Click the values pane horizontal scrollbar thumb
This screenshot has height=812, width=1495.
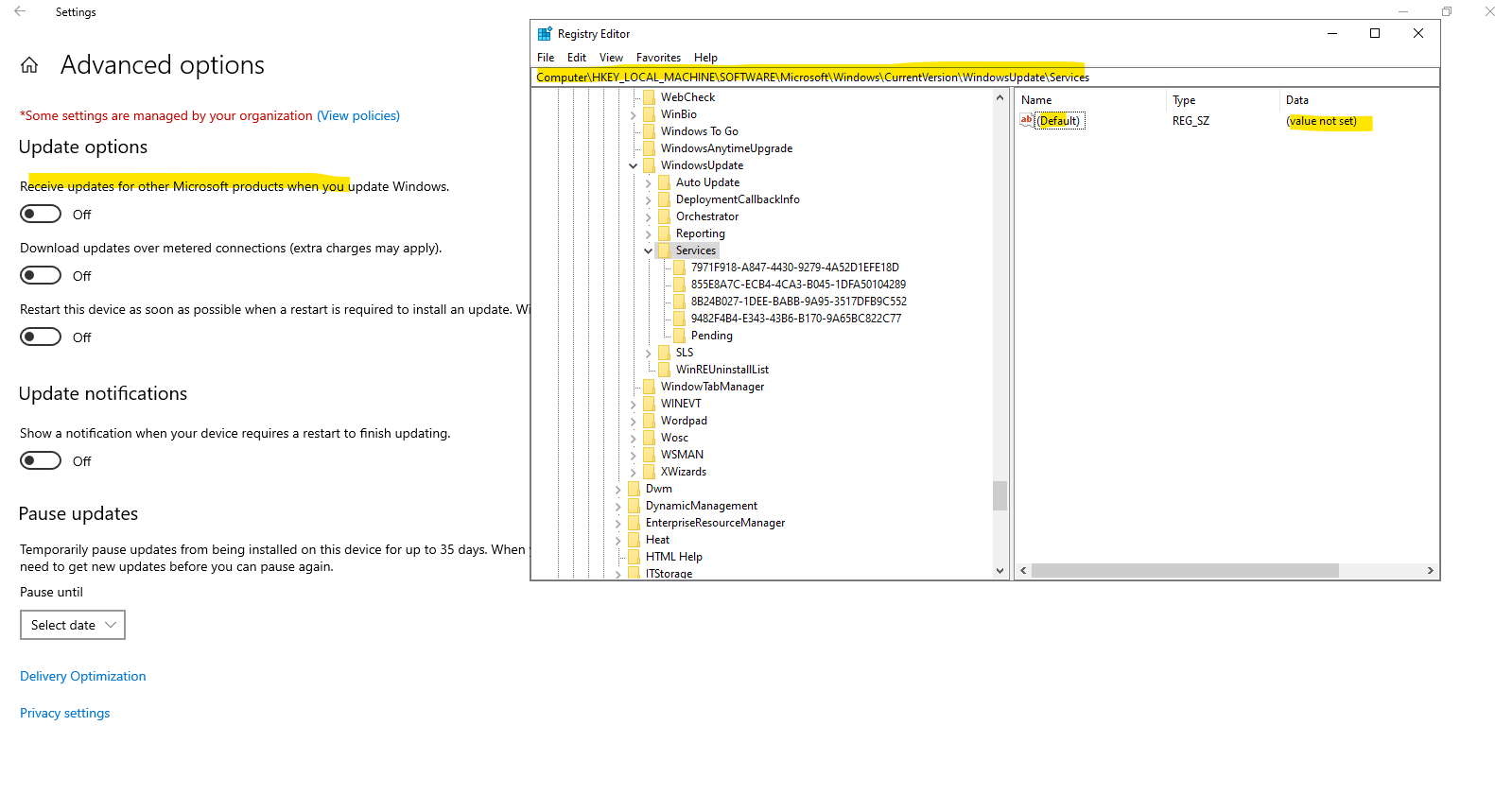point(1185,570)
